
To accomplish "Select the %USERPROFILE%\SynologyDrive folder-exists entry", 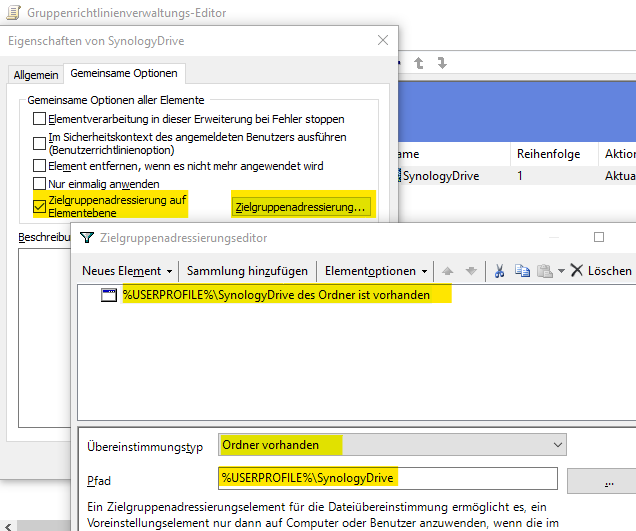I will [x=276, y=295].
